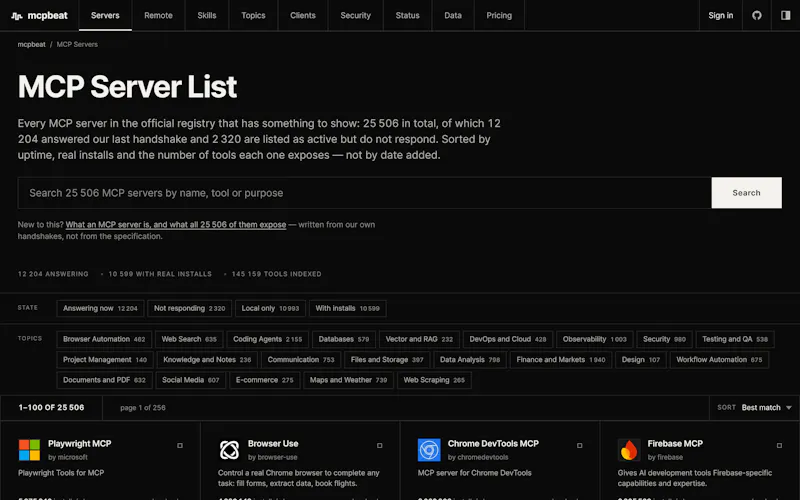This screenshot has width=800, height=500.
Task: Tick the Playwright MCP card checkbox
Action: pyautogui.click(x=180, y=445)
